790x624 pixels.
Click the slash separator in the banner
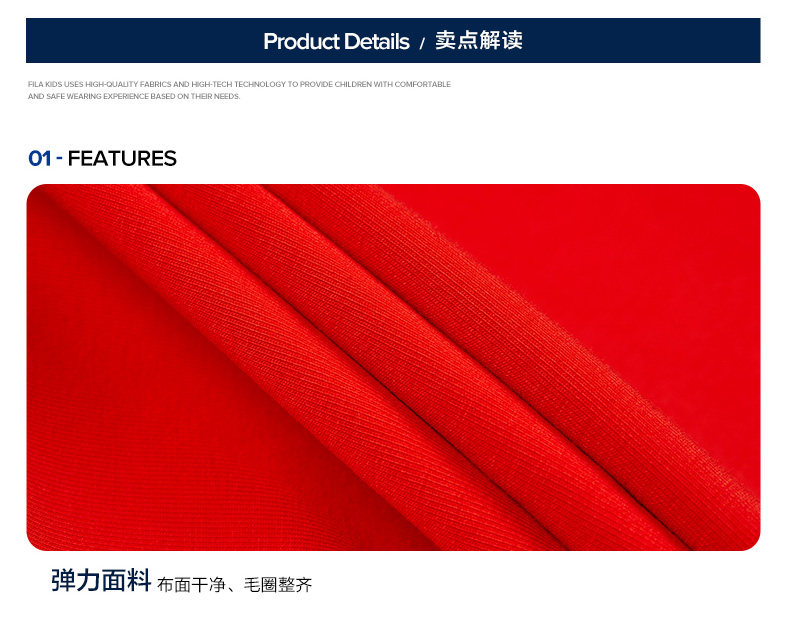[422, 44]
